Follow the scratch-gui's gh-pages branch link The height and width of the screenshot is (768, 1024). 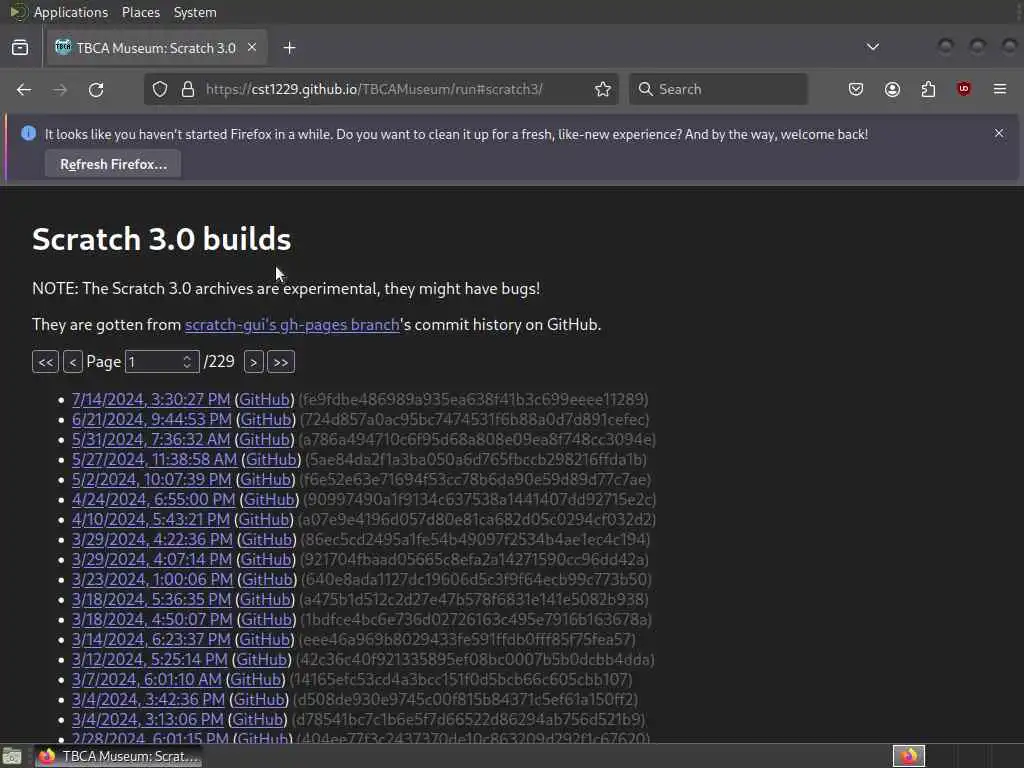[x=292, y=325]
